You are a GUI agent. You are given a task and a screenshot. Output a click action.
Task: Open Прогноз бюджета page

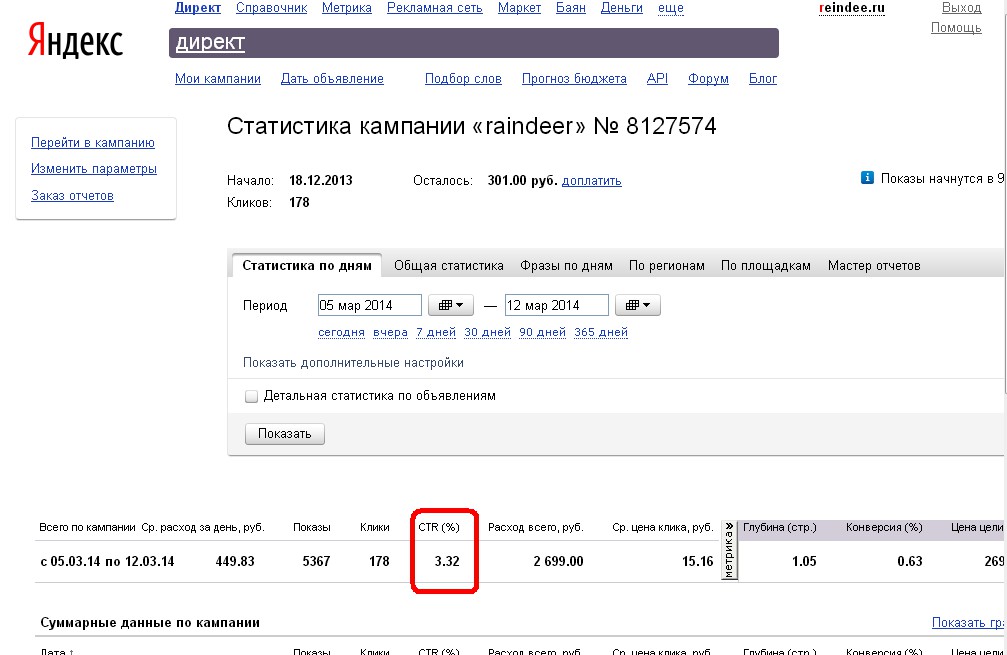(x=574, y=78)
